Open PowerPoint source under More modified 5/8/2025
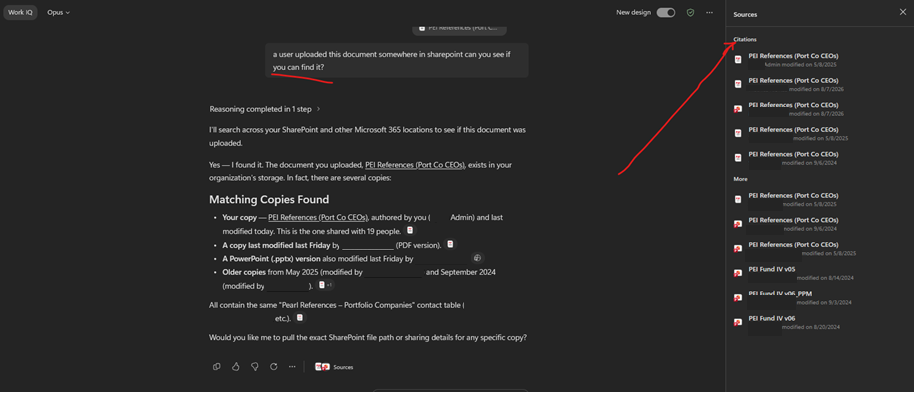This screenshot has width=915, height=393. (x=795, y=248)
